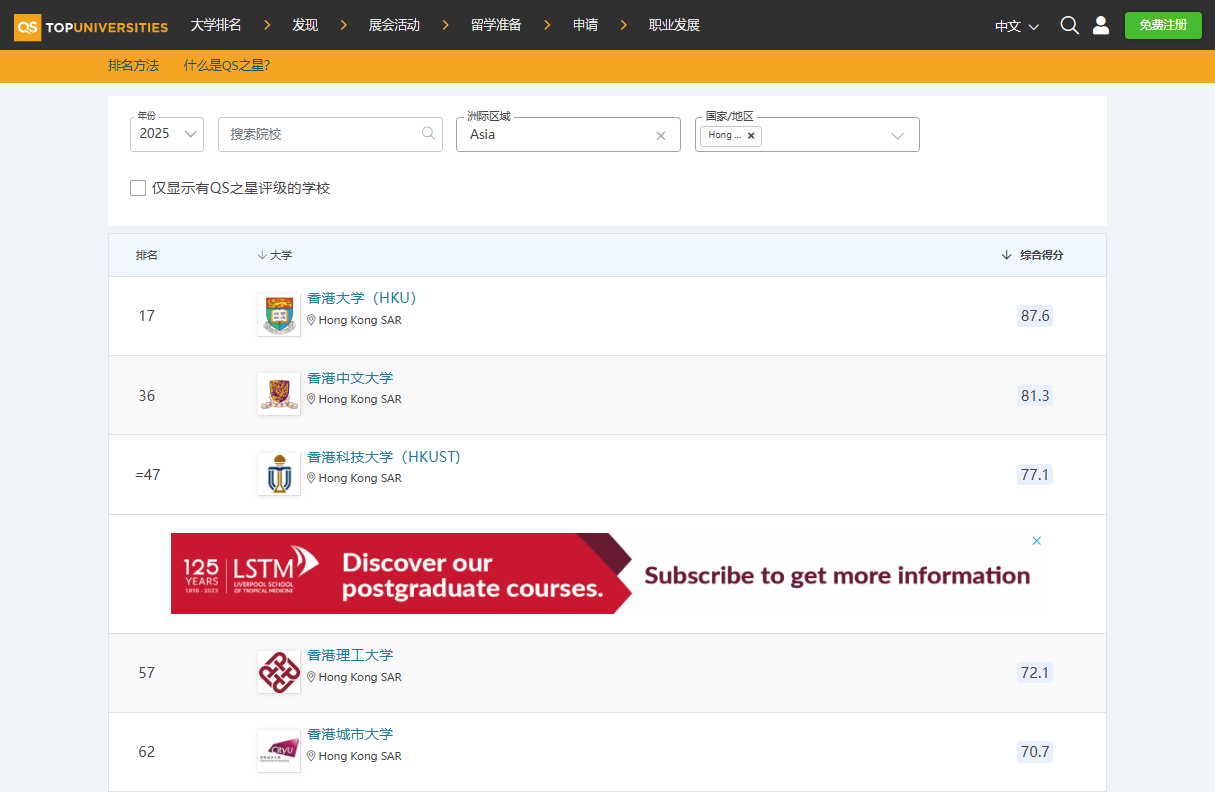Open the 展会活动 menu

(x=394, y=25)
